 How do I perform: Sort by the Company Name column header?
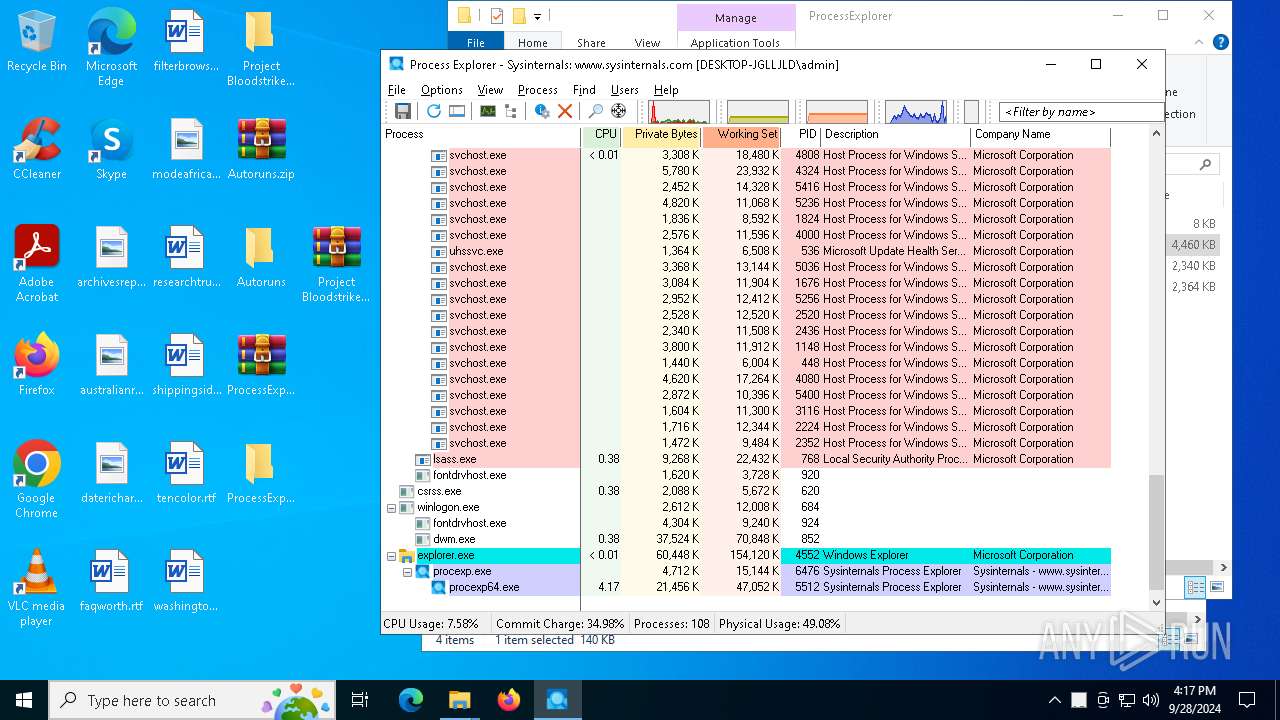(x=1040, y=134)
